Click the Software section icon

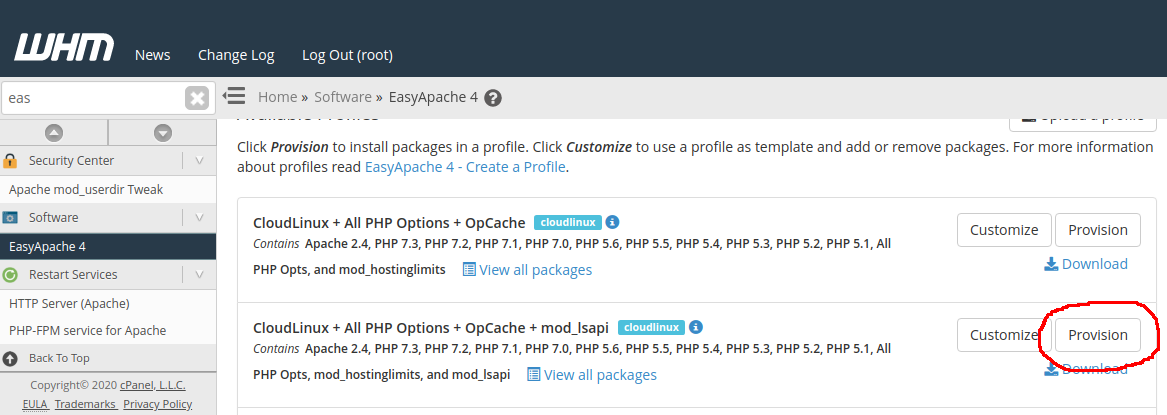(10, 218)
